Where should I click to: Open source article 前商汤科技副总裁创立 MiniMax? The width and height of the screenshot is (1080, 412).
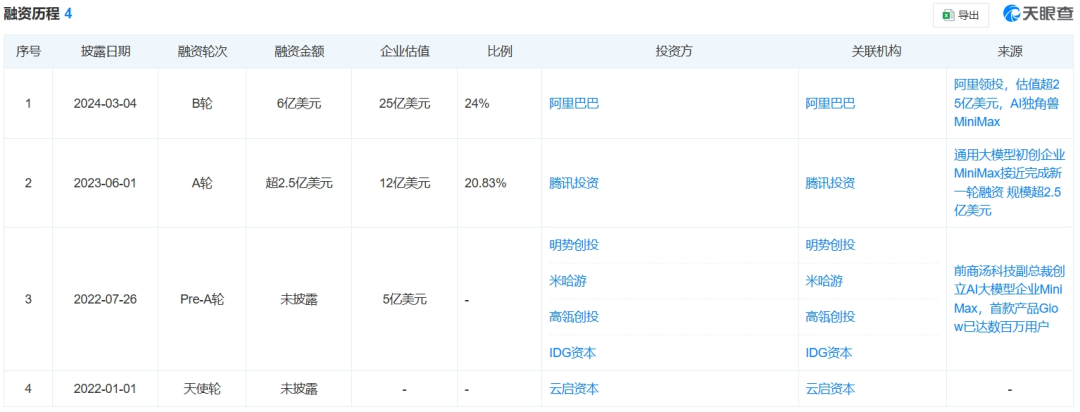pos(1009,299)
